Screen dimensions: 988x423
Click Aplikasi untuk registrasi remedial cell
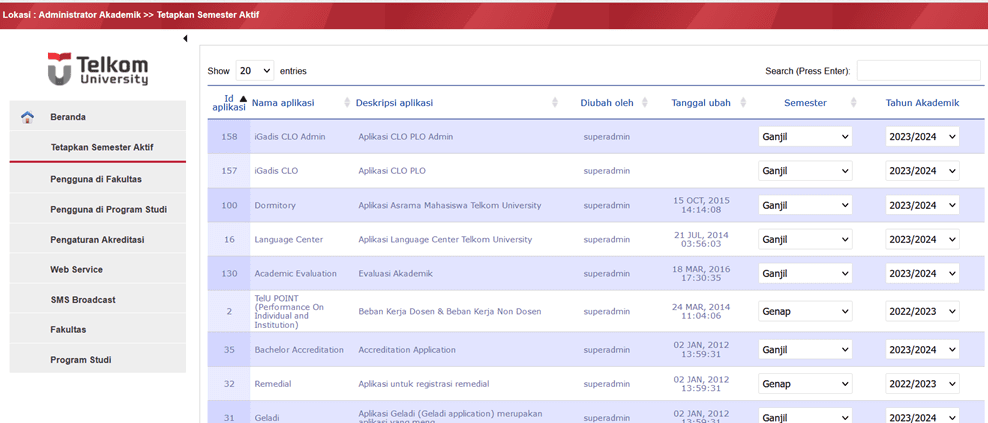pos(424,383)
